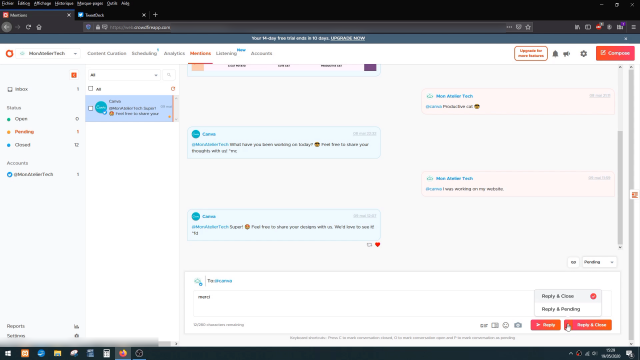Open the All filter dropdown

pyautogui.click(x=124, y=75)
